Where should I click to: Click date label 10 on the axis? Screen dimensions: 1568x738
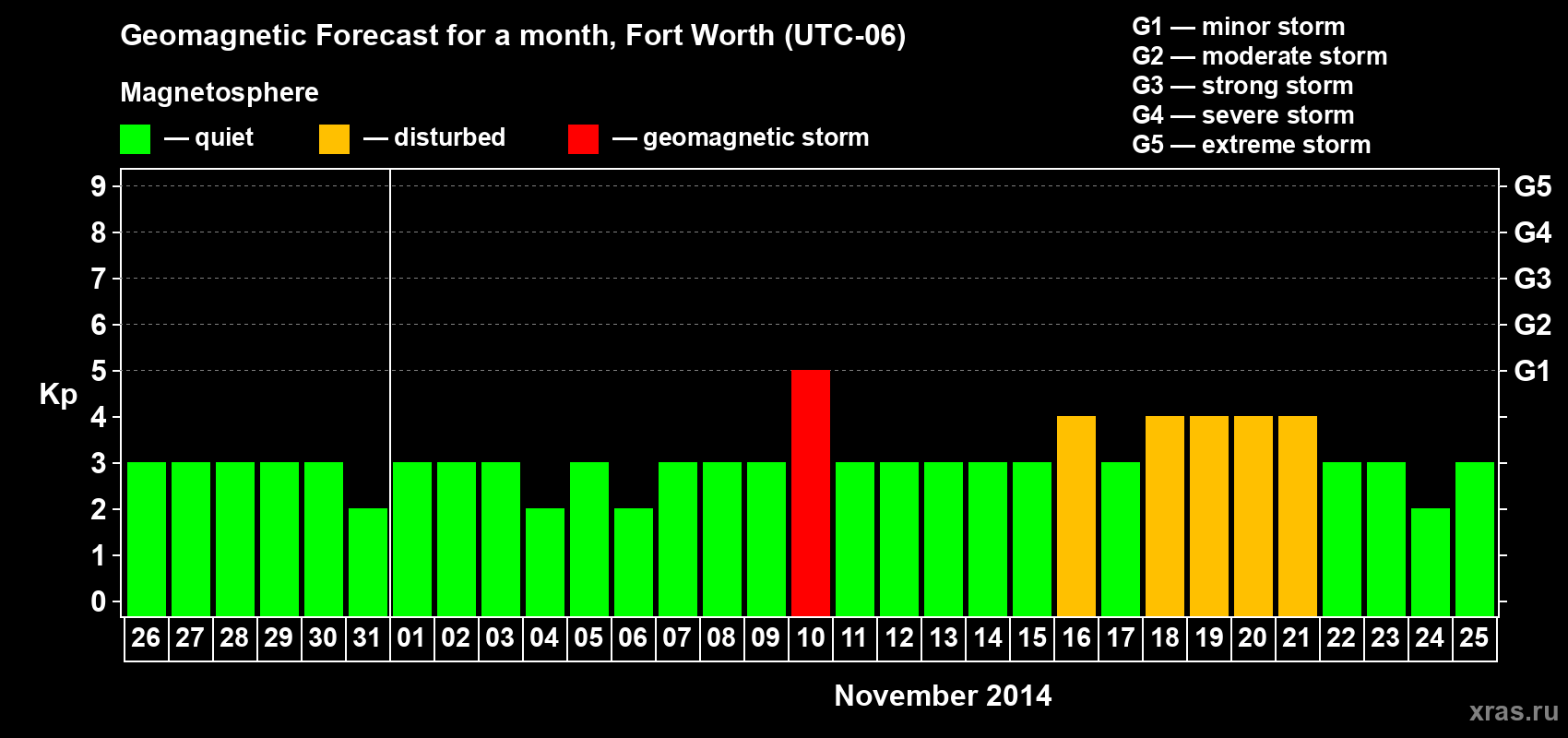[x=811, y=637]
